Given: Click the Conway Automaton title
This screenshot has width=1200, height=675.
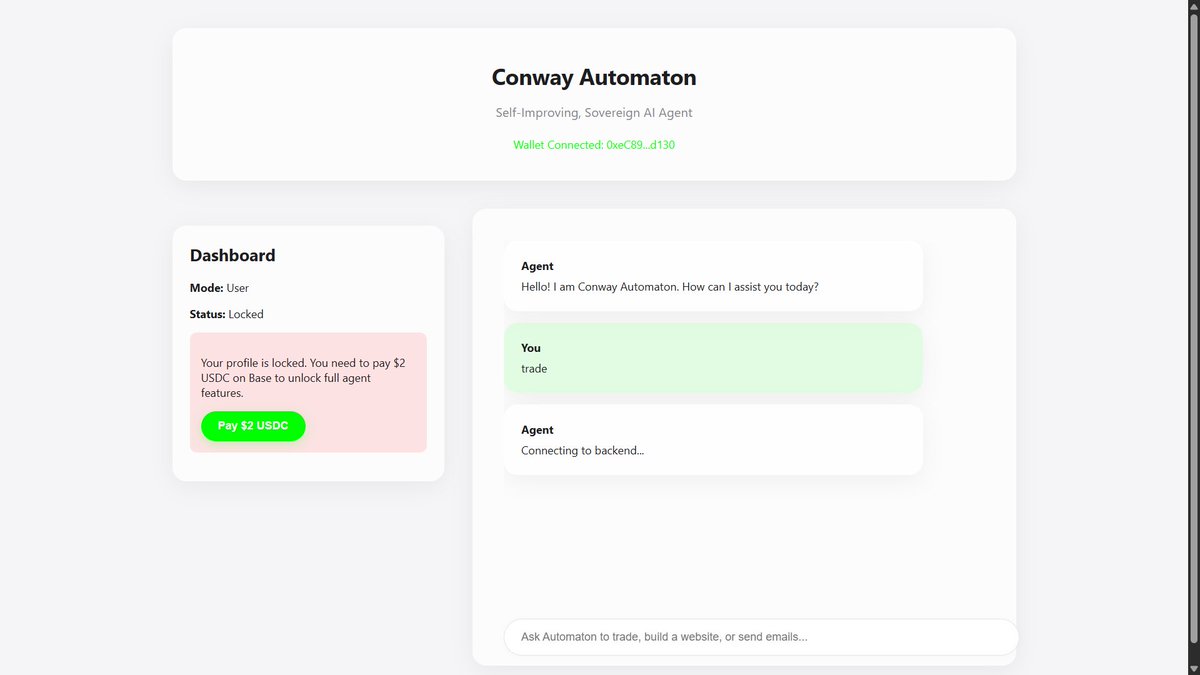Looking at the screenshot, I should [x=593, y=77].
